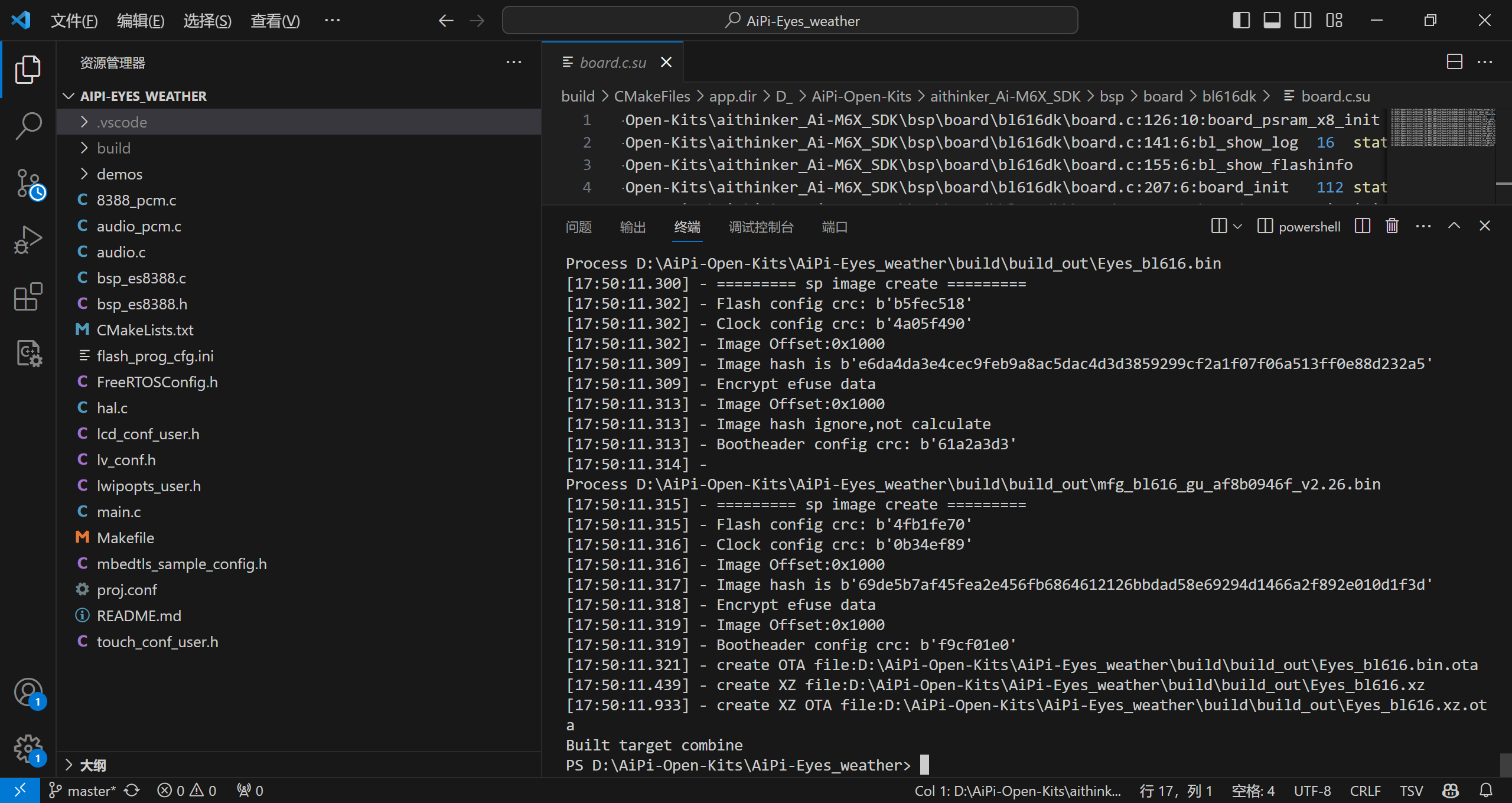The width and height of the screenshot is (1512, 803).
Task: Maximize terminal panel size
Action: [x=1454, y=226]
